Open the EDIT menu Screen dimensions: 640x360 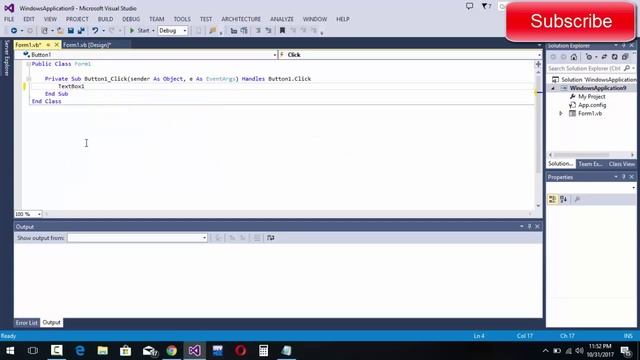[x=29, y=19]
